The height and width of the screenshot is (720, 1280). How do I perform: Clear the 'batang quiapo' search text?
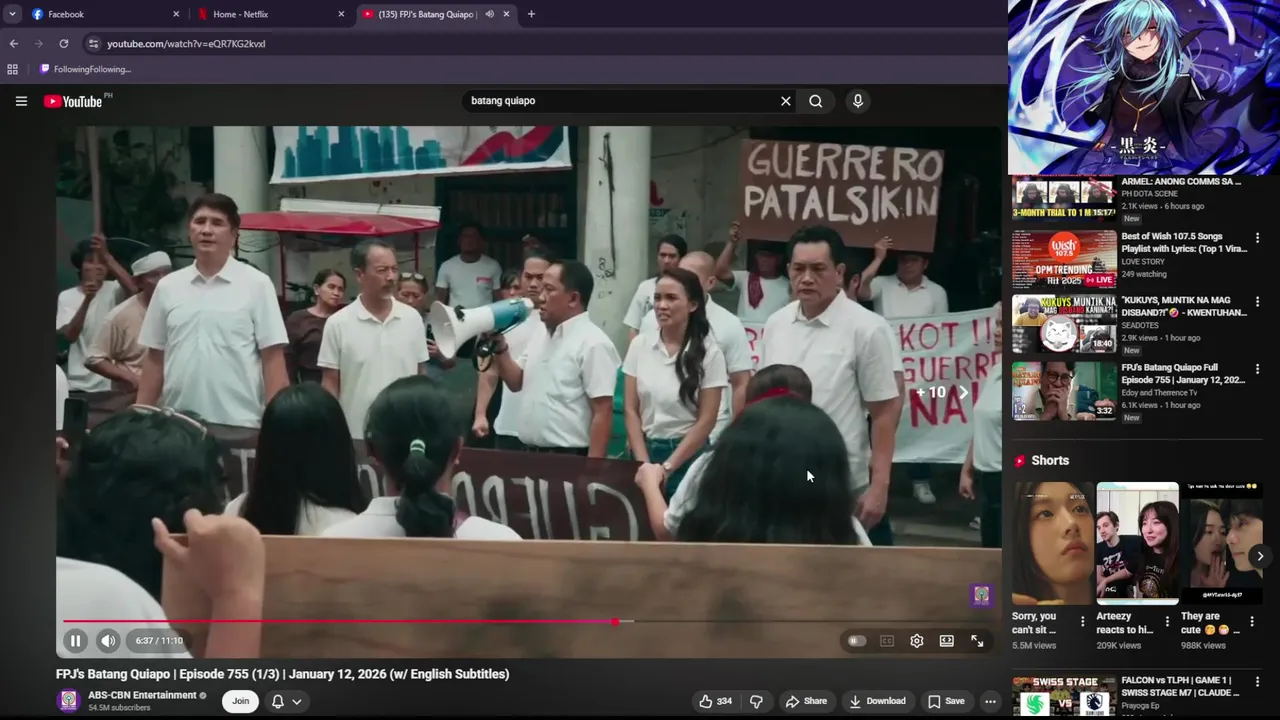pyautogui.click(x=785, y=101)
